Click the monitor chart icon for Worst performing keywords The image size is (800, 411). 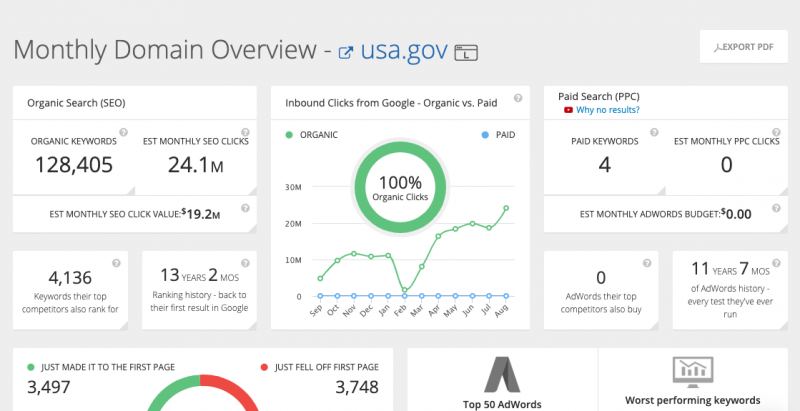coord(692,372)
